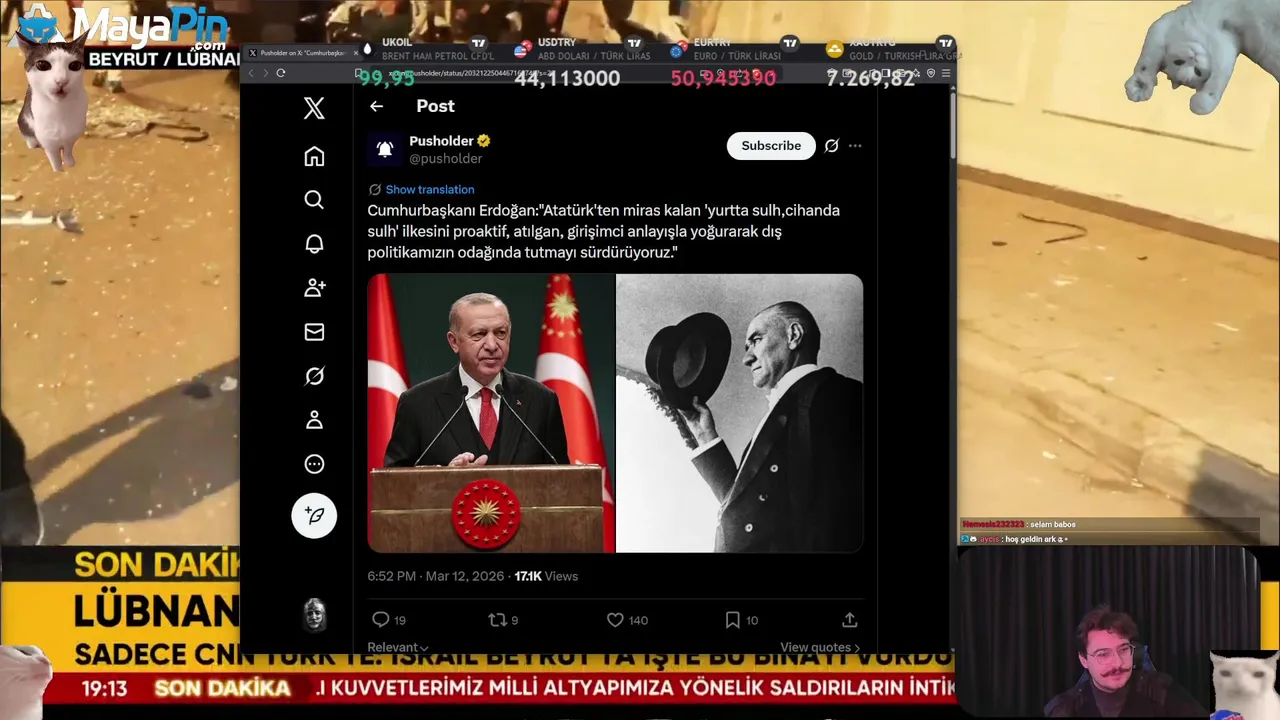Viewport: 1280px width, 720px height.
Task: Click the back arrow beside Post
Action: click(x=376, y=106)
